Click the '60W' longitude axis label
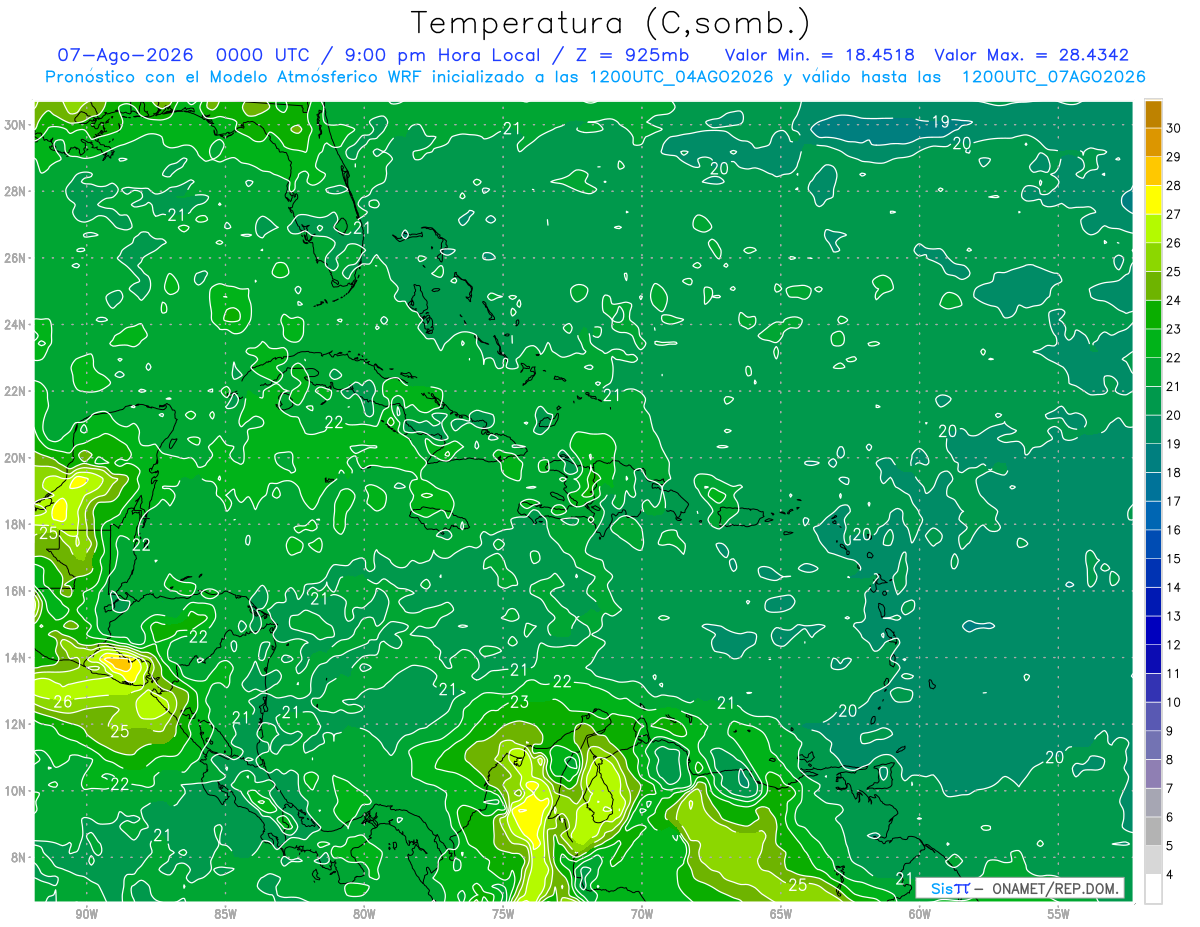 point(920,914)
